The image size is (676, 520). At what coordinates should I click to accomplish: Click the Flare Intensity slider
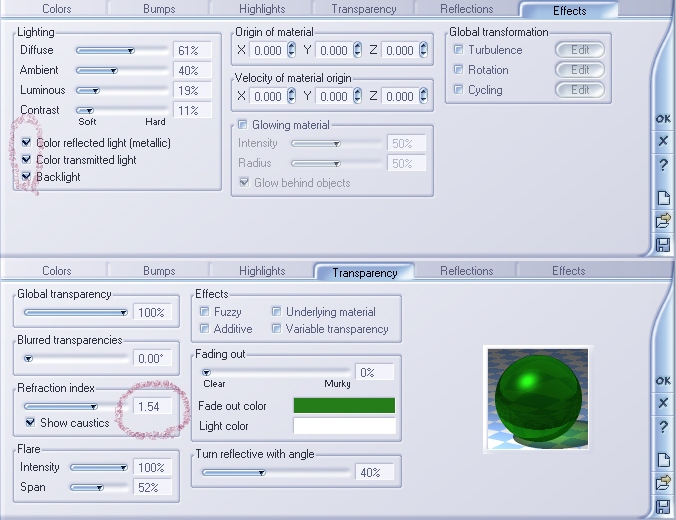pos(99,467)
